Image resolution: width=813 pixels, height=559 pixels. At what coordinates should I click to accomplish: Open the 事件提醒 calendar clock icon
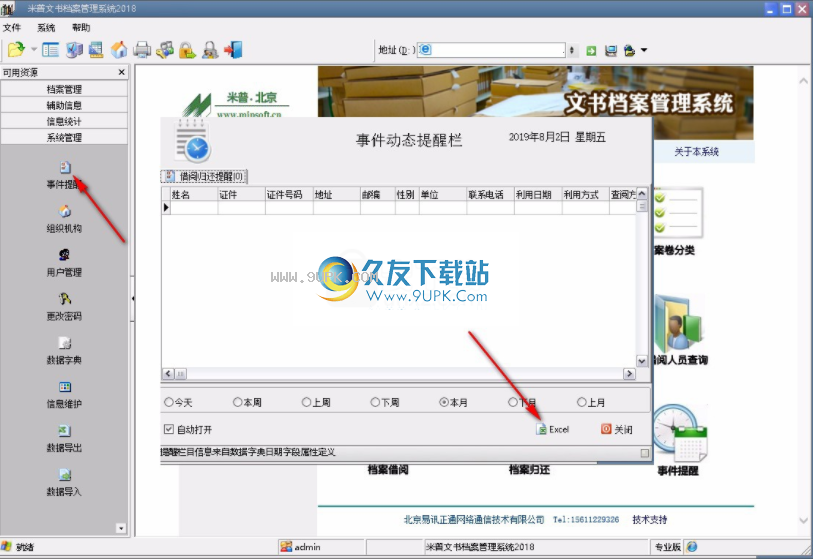coord(680,434)
